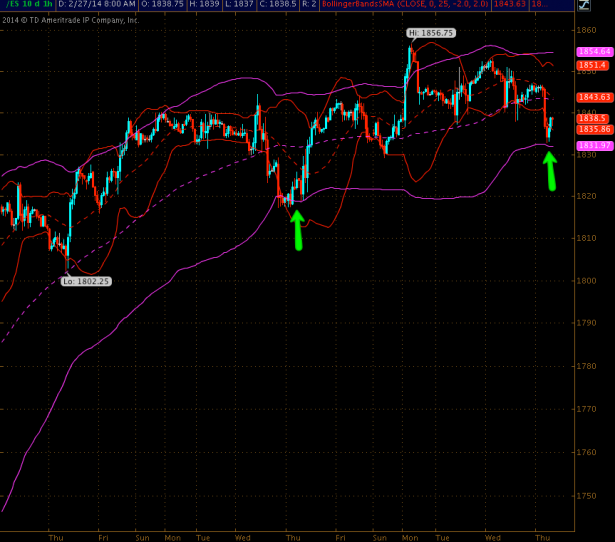Click the green arrow near middle Thursday low

pos(298,230)
